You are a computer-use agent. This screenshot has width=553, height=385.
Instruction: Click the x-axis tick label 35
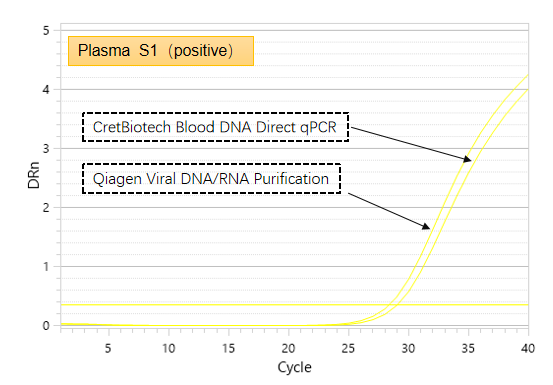click(468, 348)
